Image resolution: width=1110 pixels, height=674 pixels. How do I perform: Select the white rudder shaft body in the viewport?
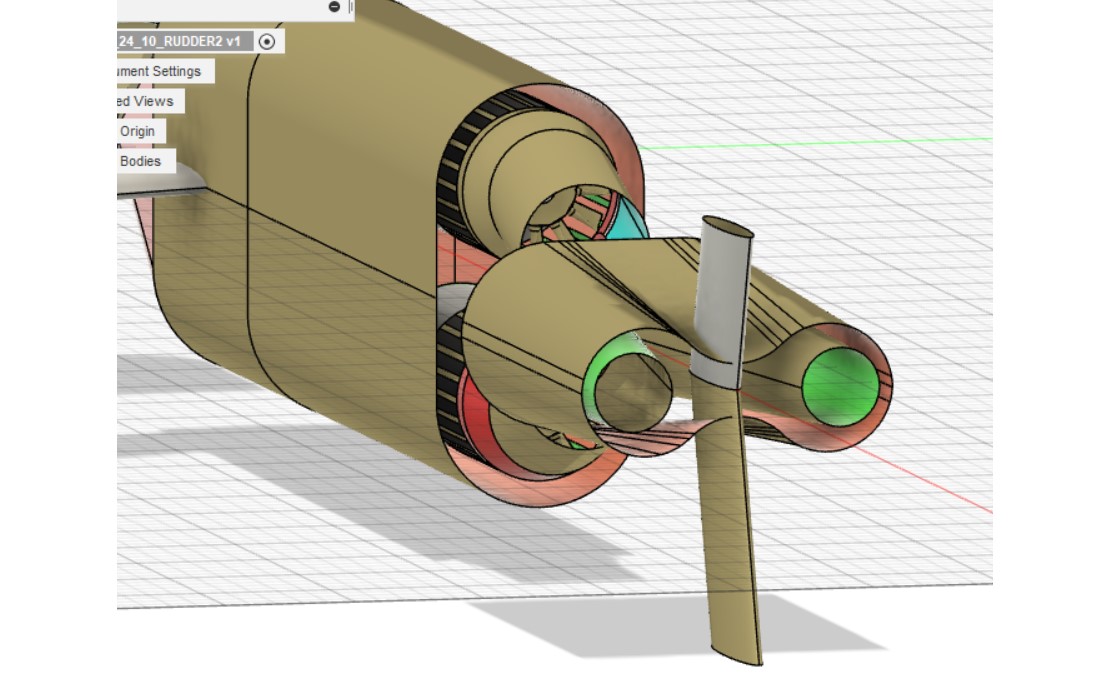point(721,302)
